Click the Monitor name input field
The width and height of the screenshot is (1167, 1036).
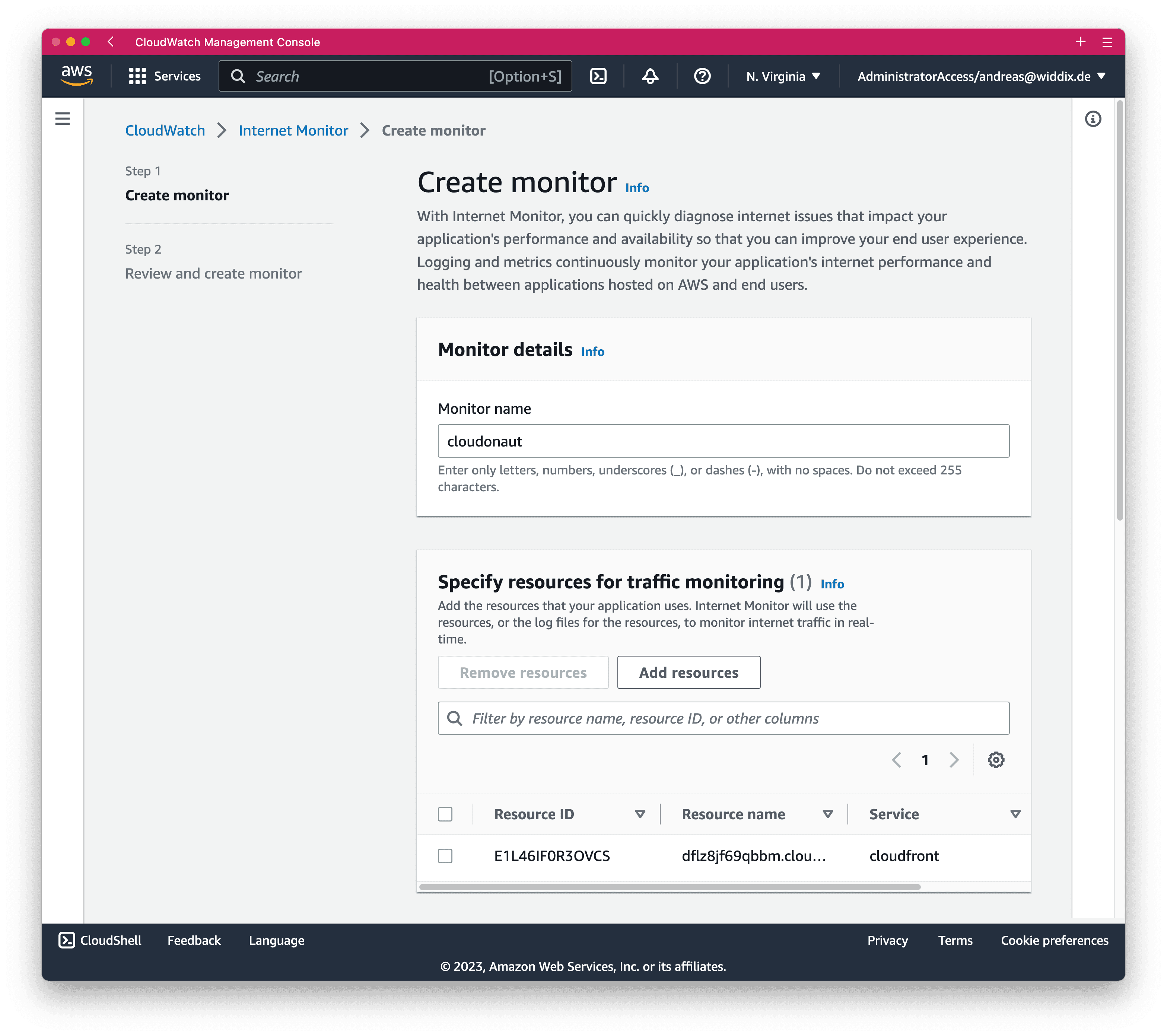click(723, 441)
